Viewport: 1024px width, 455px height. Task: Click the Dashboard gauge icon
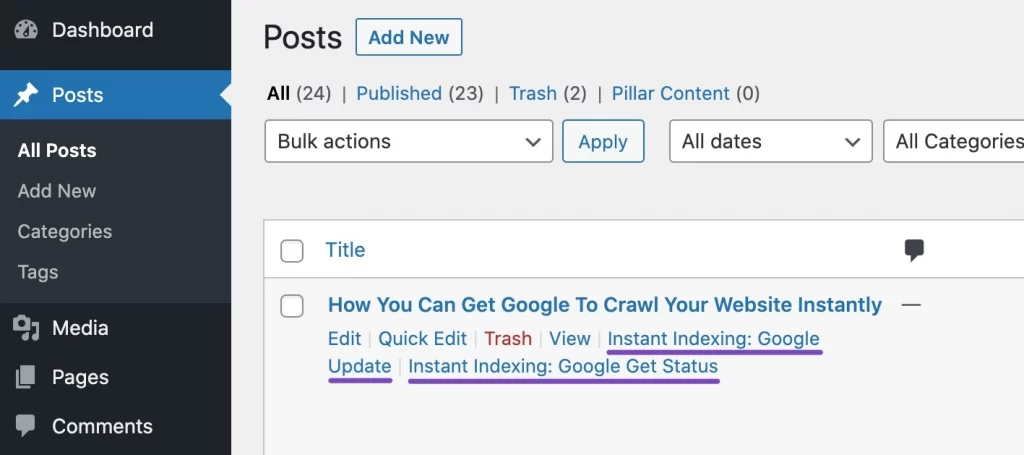26,30
